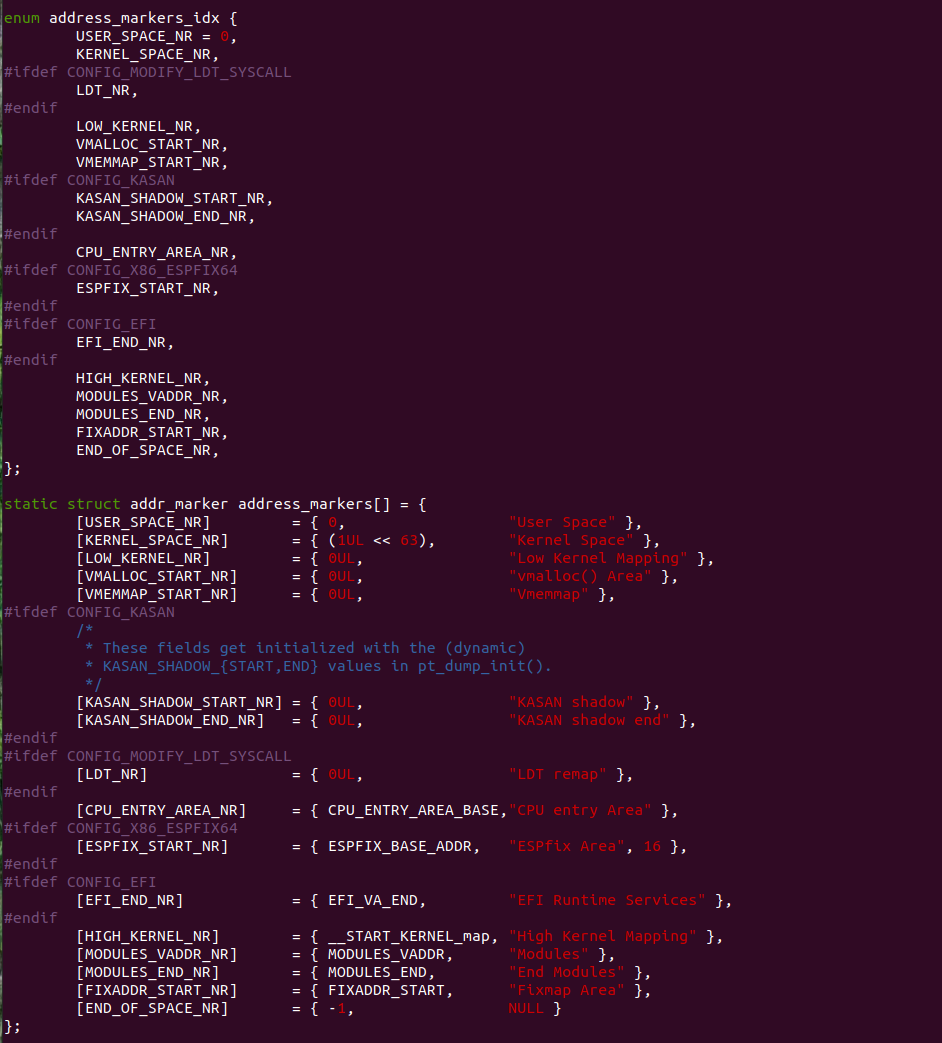Click the "Kernel Space" string literal
This screenshot has width=942, height=1043.
(x=571, y=540)
